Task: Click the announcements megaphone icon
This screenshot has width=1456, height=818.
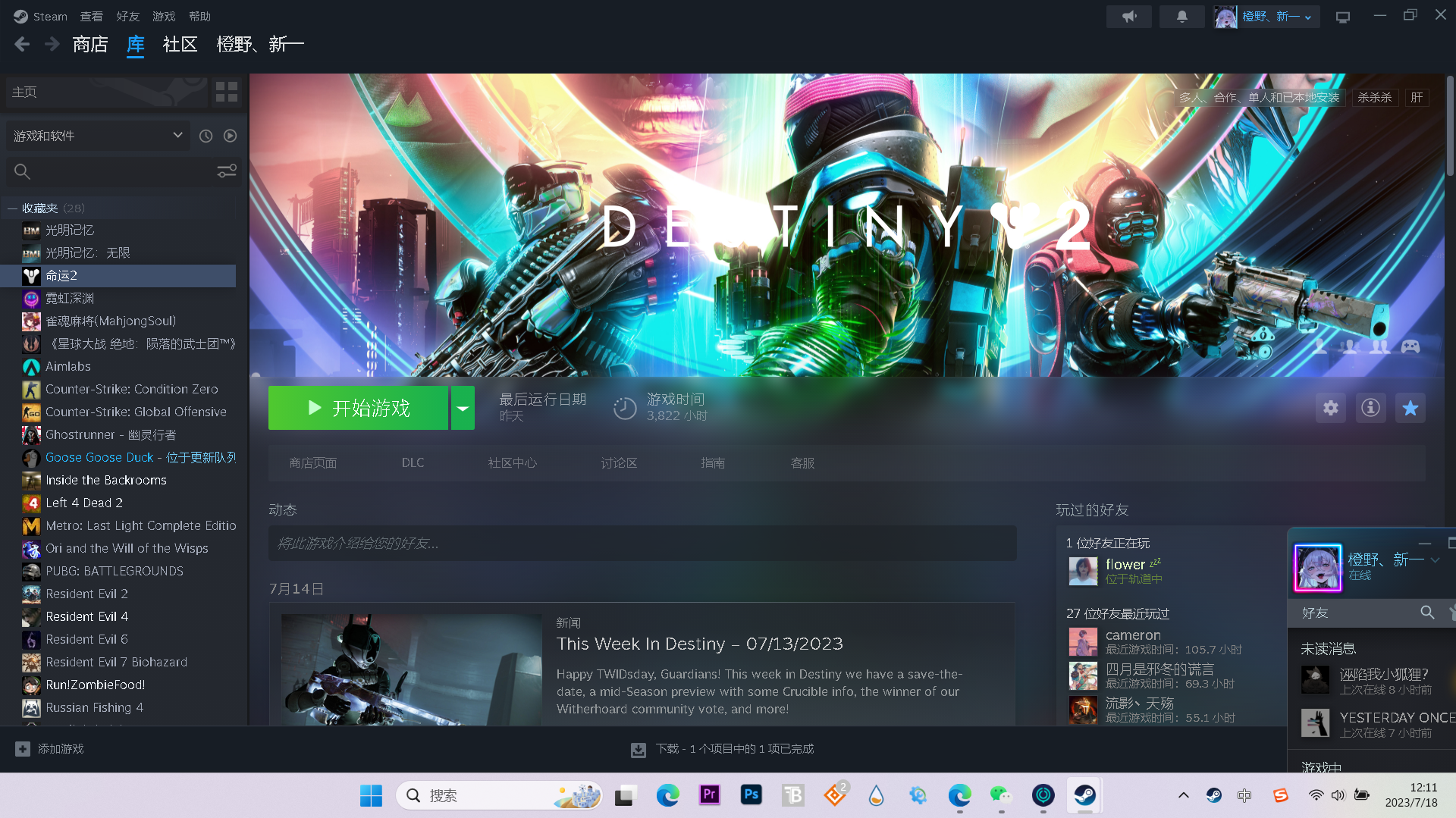Action: 1129,17
